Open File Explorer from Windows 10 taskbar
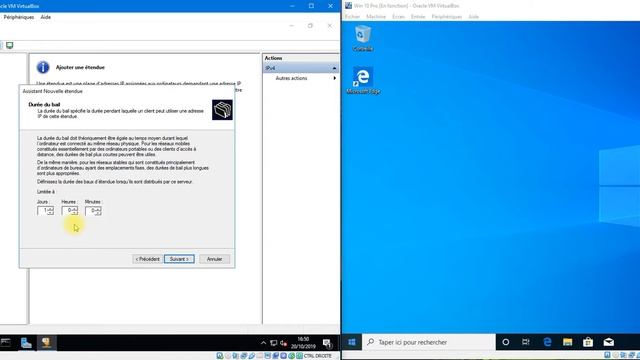Screen dimensions: 640x360 pyautogui.click(x=567, y=342)
